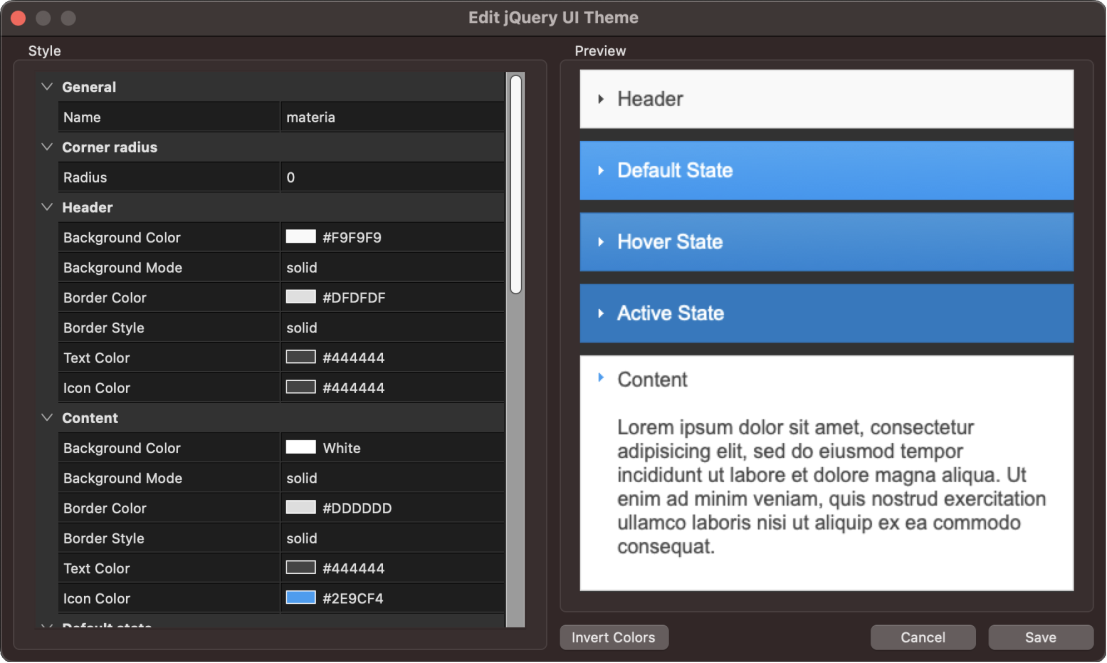1107x663 pixels.
Task: Click Content Background Color White swatch
Action: (x=301, y=448)
